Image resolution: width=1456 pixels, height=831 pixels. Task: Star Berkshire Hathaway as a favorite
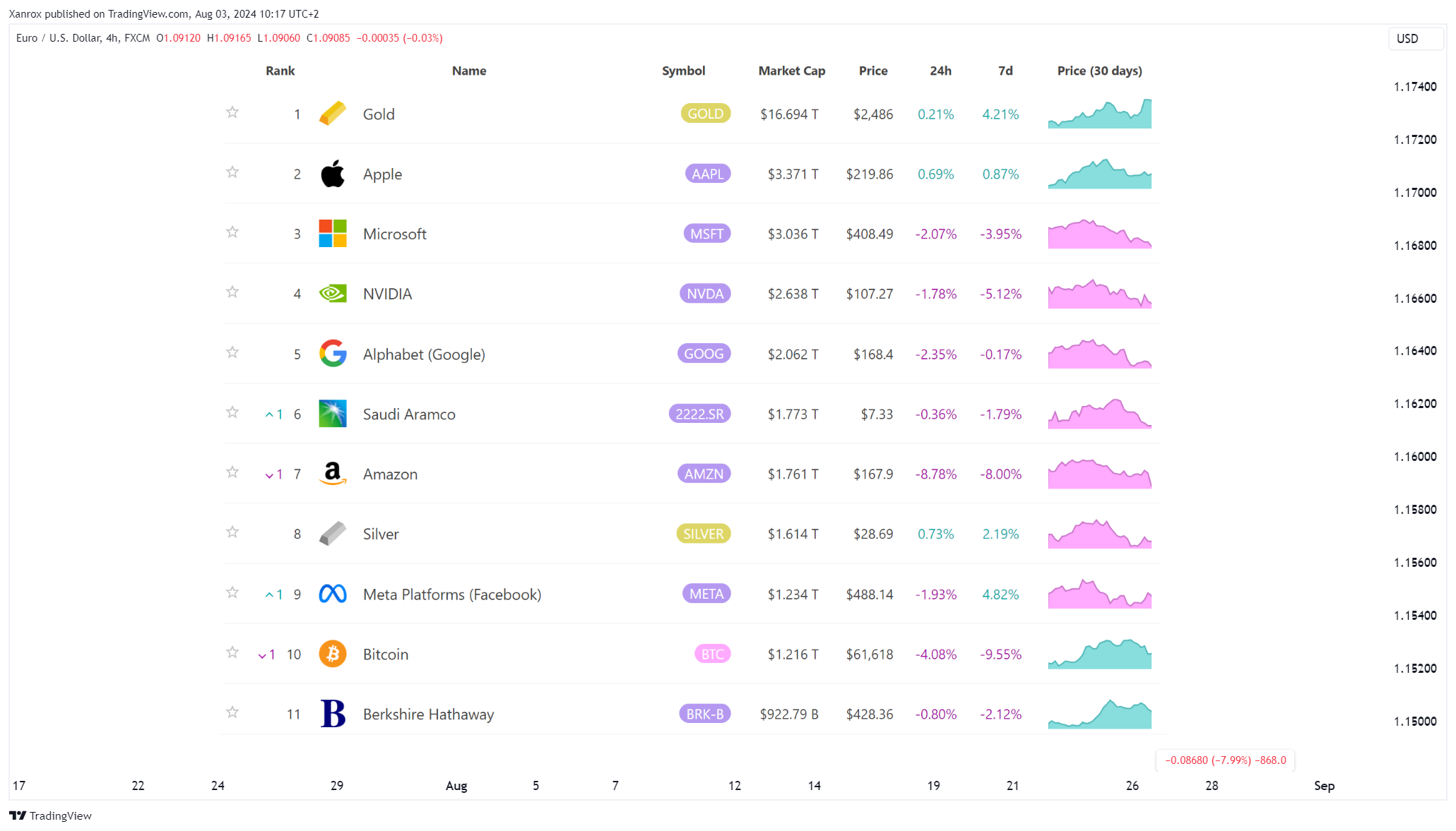pyautogui.click(x=232, y=712)
